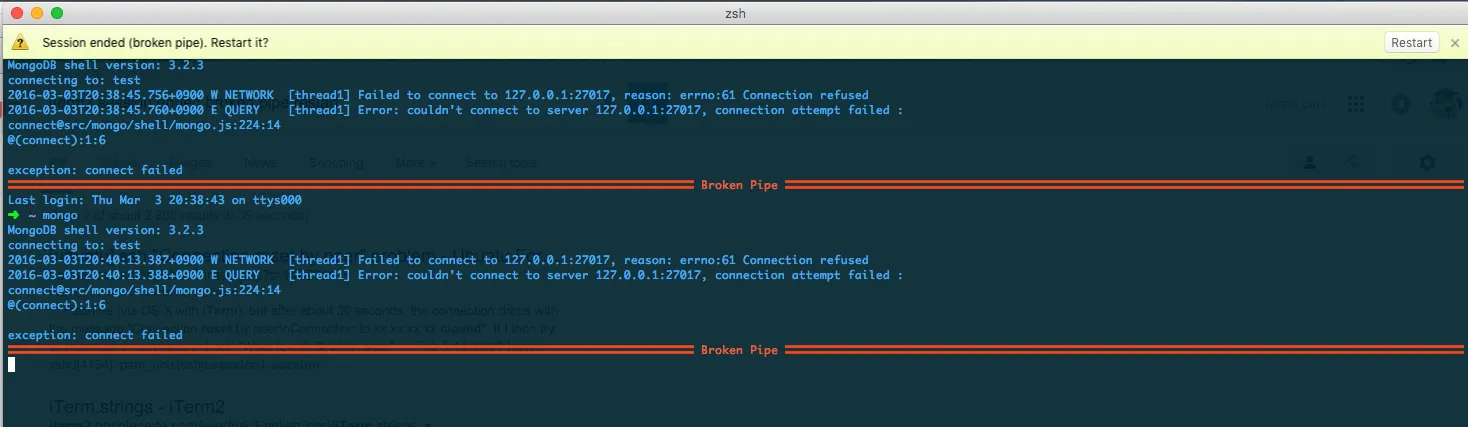Maximize the terminal with the green button
The width and height of the screenshot is (1468, 427).
[x=57, y=13]
